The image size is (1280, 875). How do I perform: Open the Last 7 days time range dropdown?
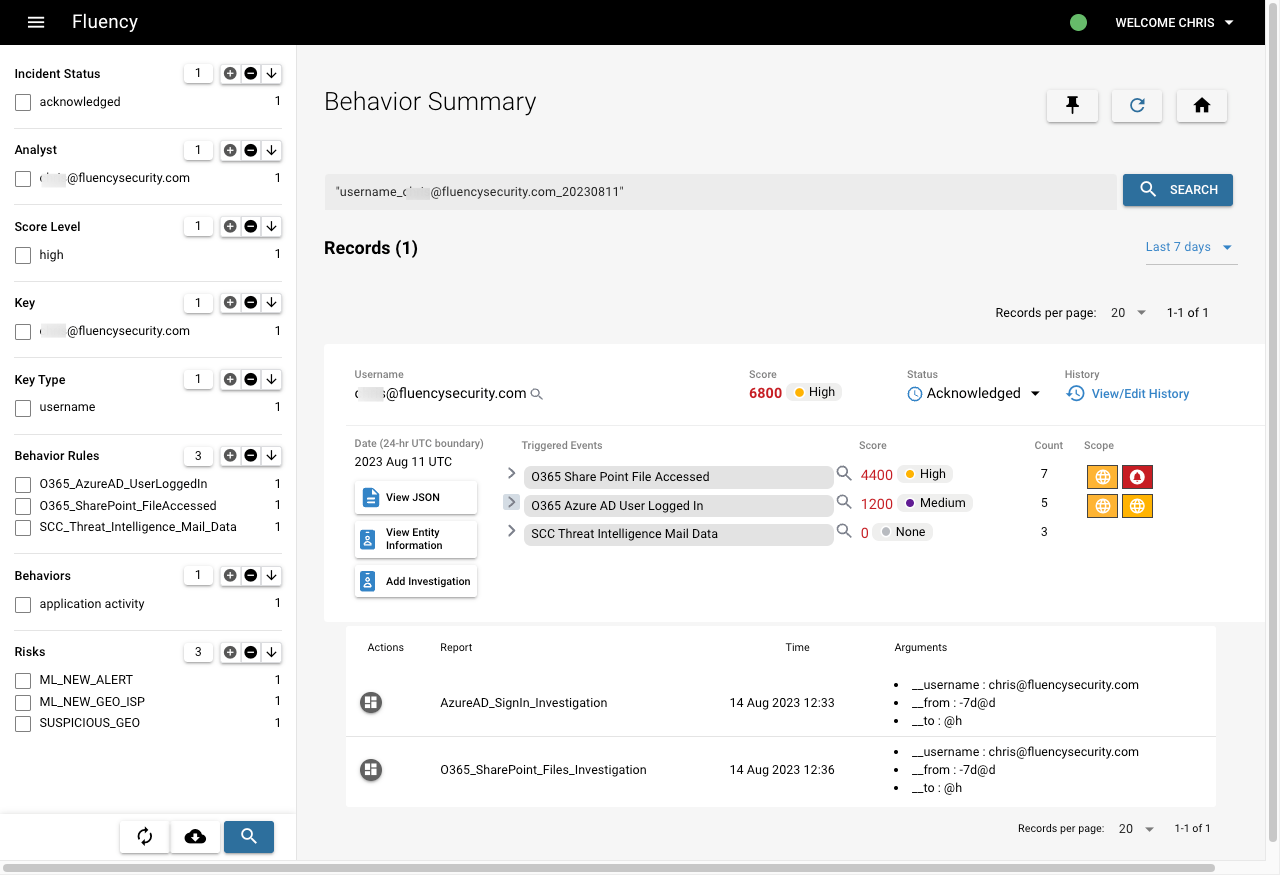(x=1190, y=247)
